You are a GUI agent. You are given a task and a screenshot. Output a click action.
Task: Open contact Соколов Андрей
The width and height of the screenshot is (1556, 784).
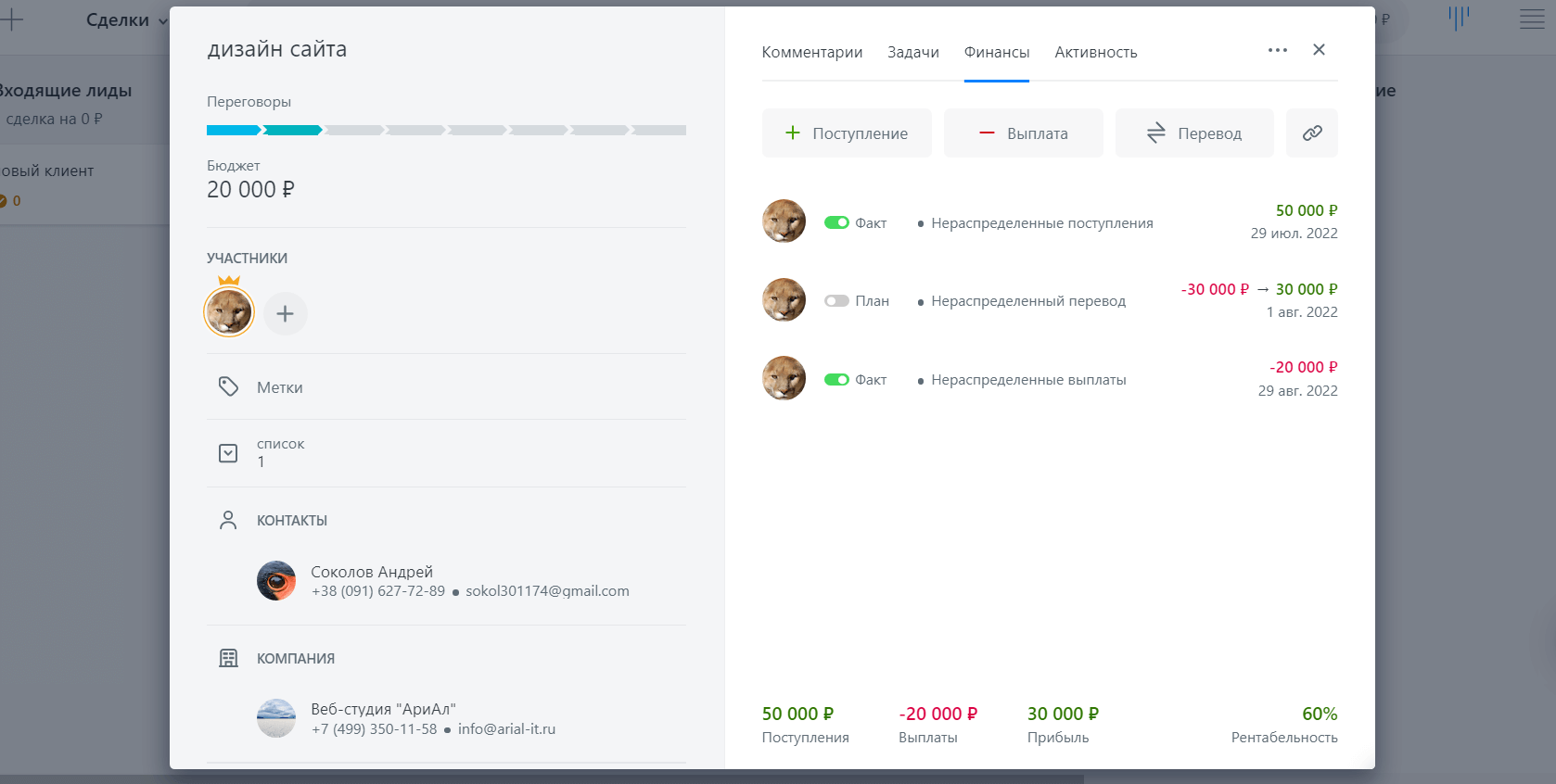(x=372, y=572)
